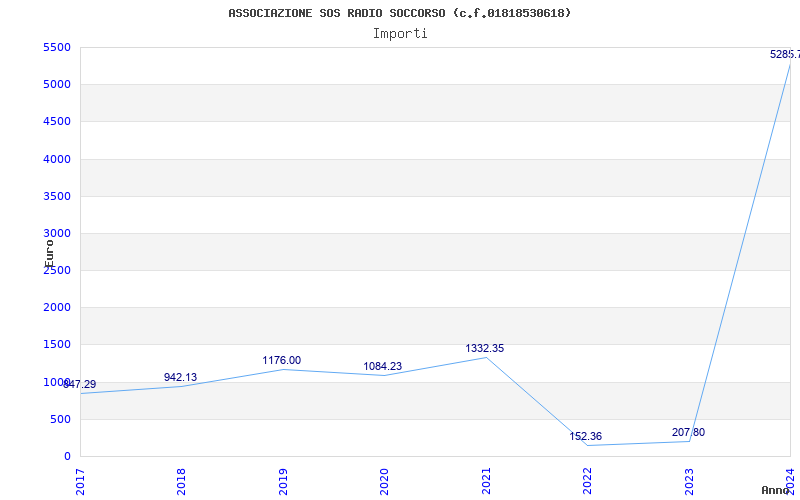Select the 152.36 data label
Viewport: 800px width, 500px height.
[586, 437]
